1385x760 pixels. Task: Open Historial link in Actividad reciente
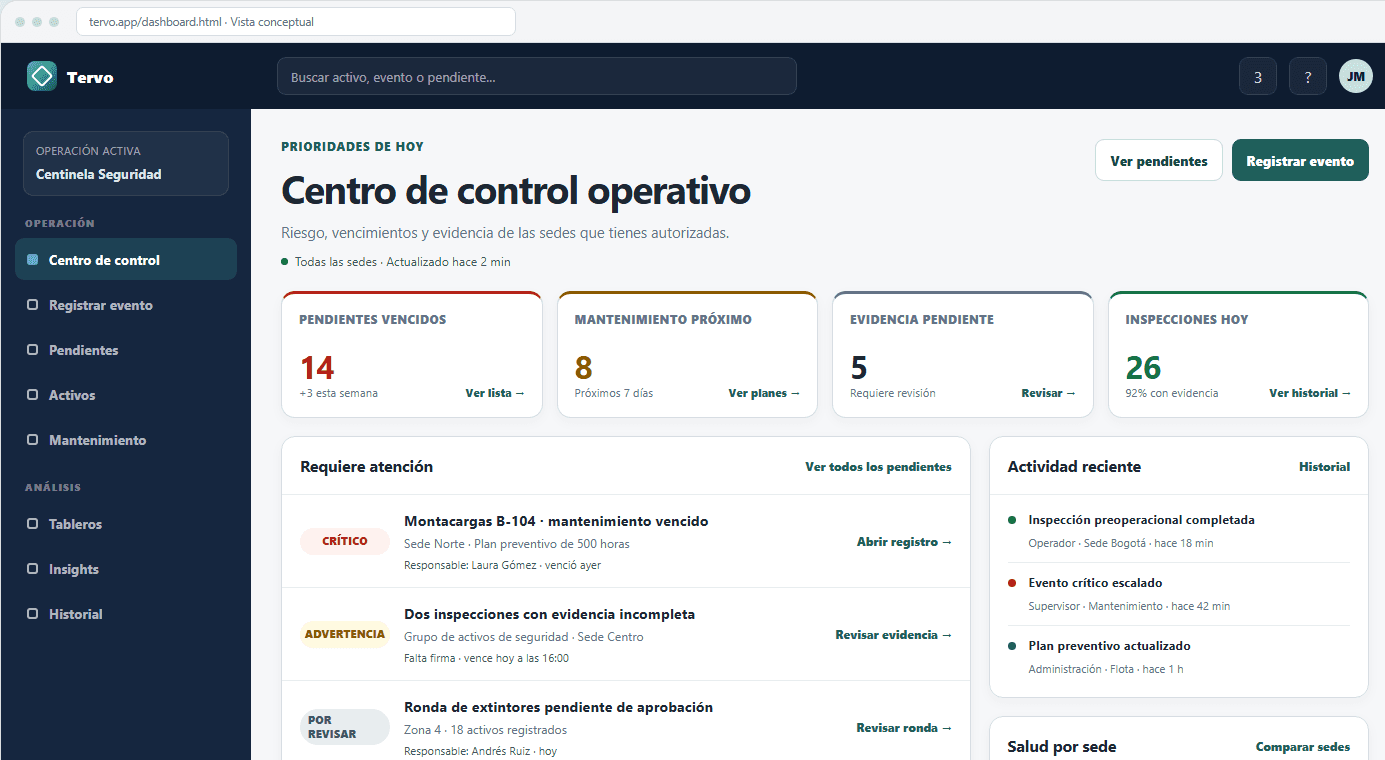pos(1324,466)
